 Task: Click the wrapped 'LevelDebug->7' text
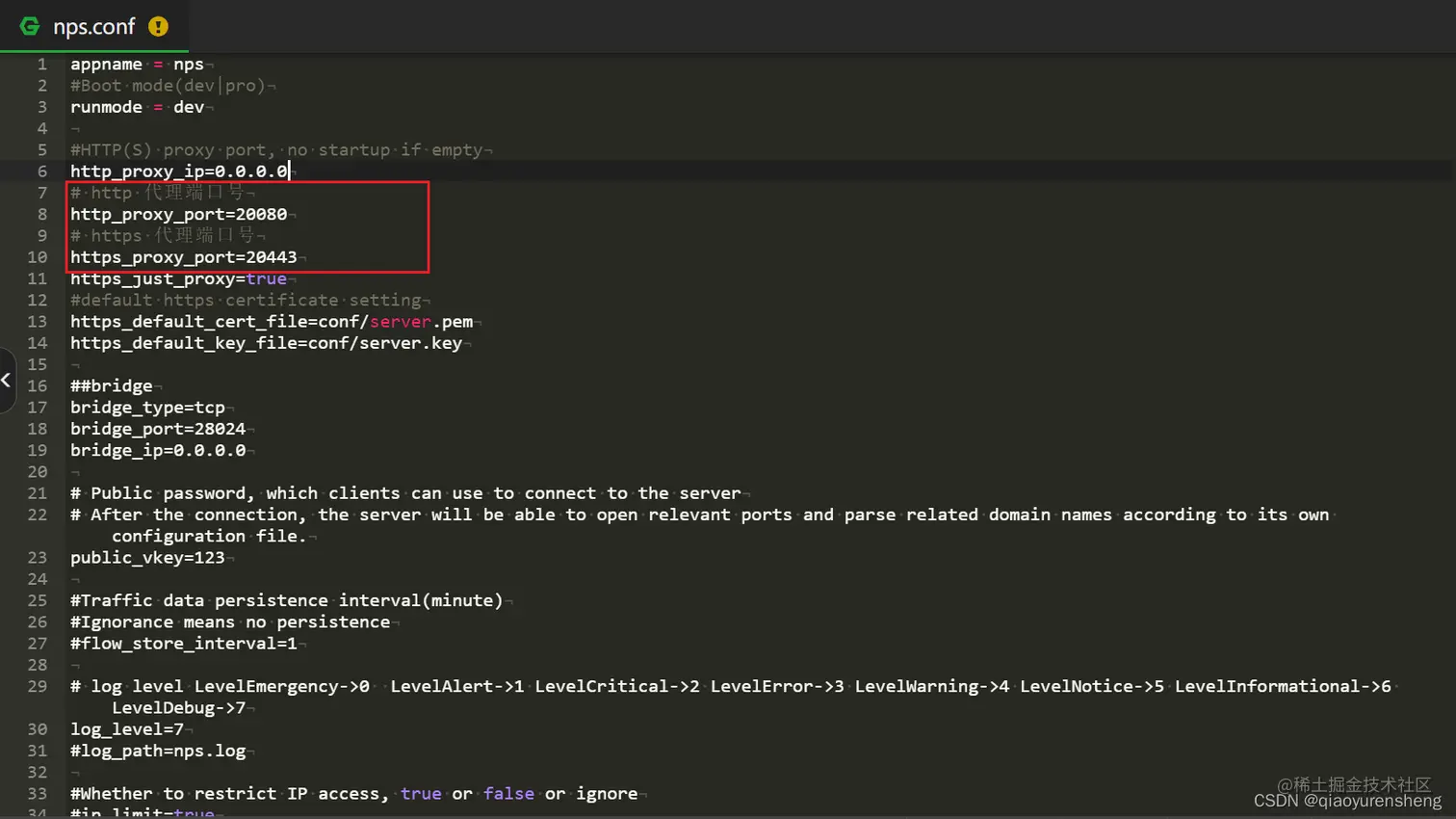[x=179, y=708]
